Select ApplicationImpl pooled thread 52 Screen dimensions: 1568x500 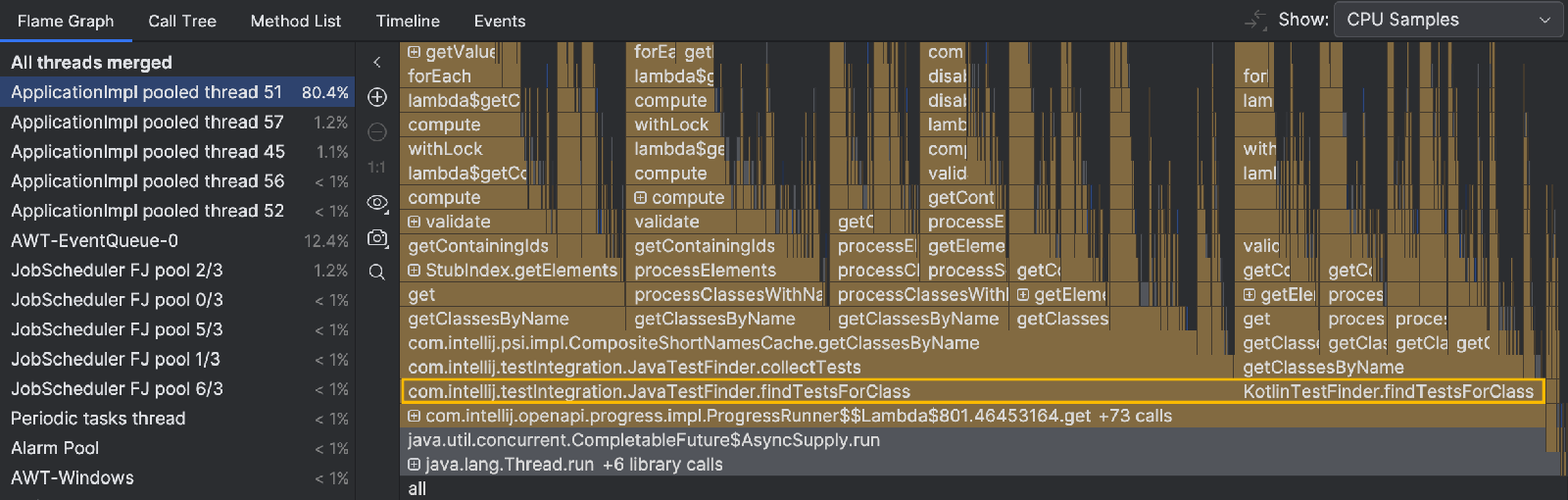click(x=177, y=211)
